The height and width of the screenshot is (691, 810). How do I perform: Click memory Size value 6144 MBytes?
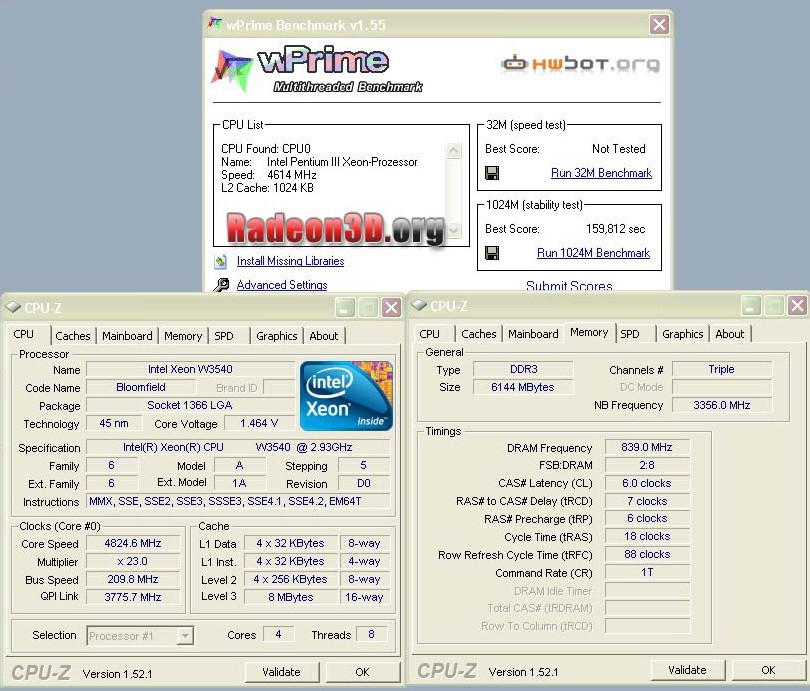523,387
